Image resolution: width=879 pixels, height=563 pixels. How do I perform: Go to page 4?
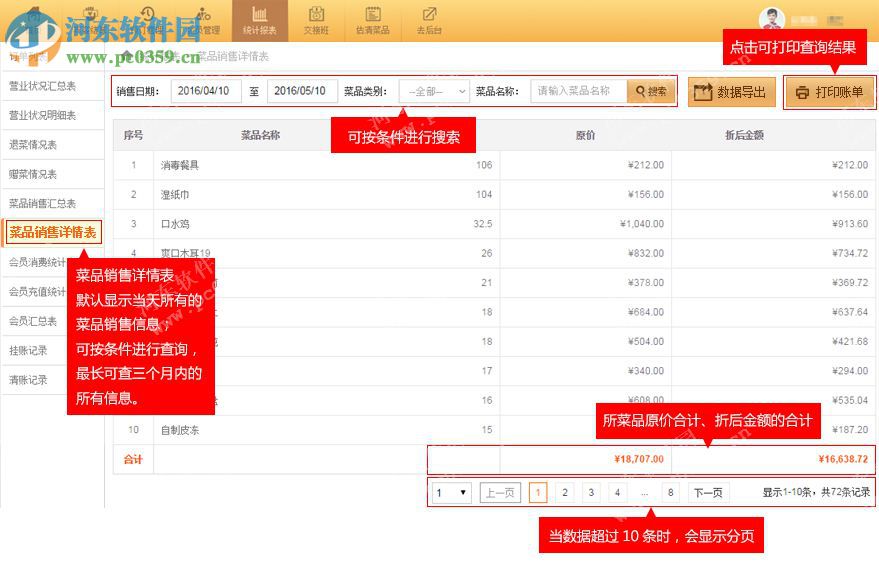pos(617,493)
